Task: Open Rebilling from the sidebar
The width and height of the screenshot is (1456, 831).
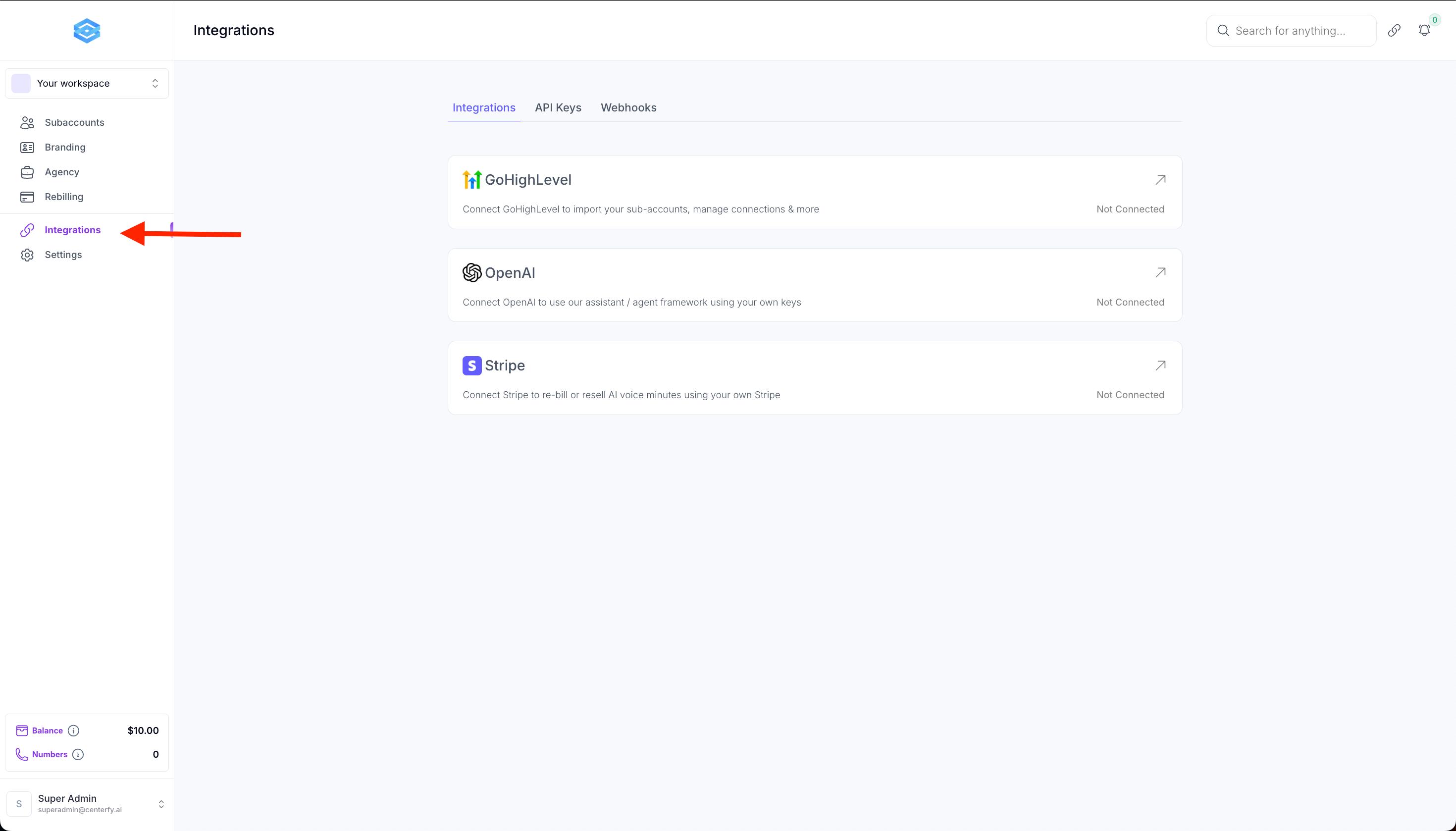Action: pos(63,197)
